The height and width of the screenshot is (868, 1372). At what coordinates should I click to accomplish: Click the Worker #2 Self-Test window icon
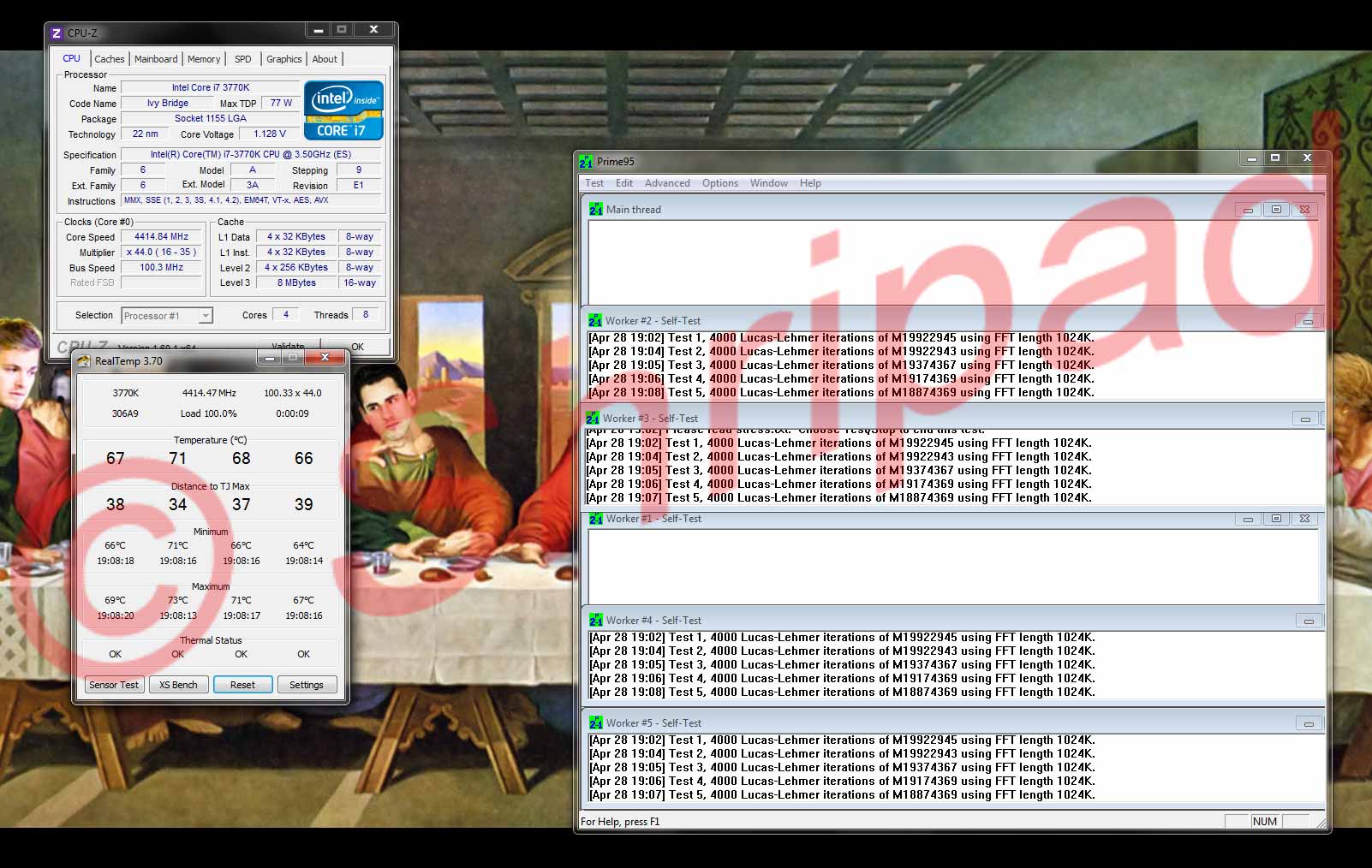point(595,321)
